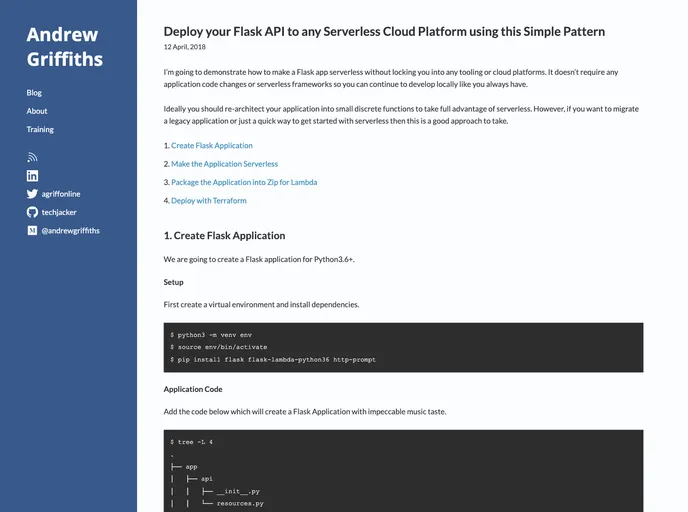Go to the Blog page

pyautogui.click(x=34, y=93)
